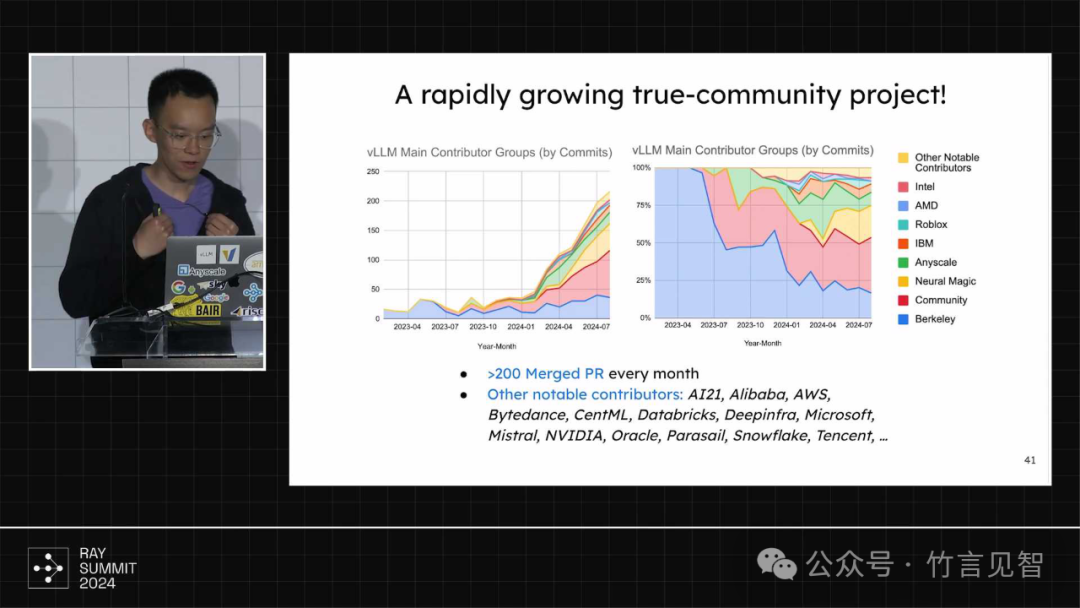Click the '75%' y-axis label
The width and height of the screenshot is (1080, 608).
coord(643,205)
